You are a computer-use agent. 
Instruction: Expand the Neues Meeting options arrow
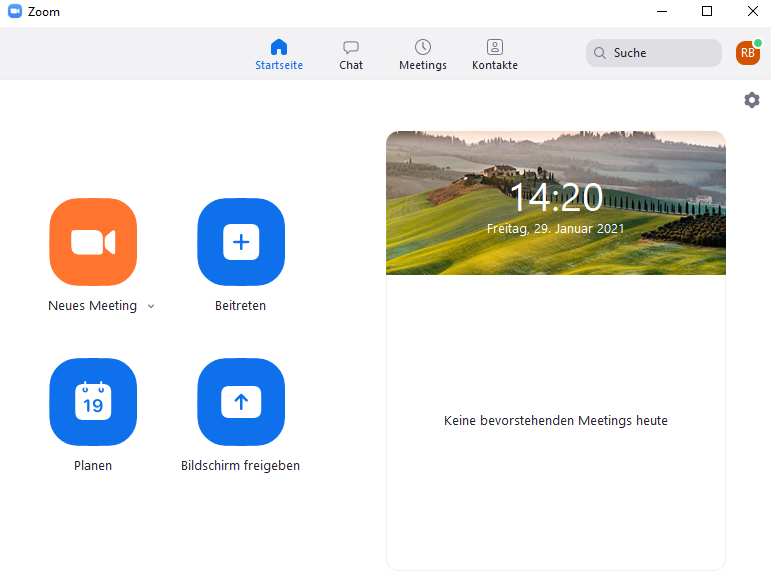(x=151, y=306)
